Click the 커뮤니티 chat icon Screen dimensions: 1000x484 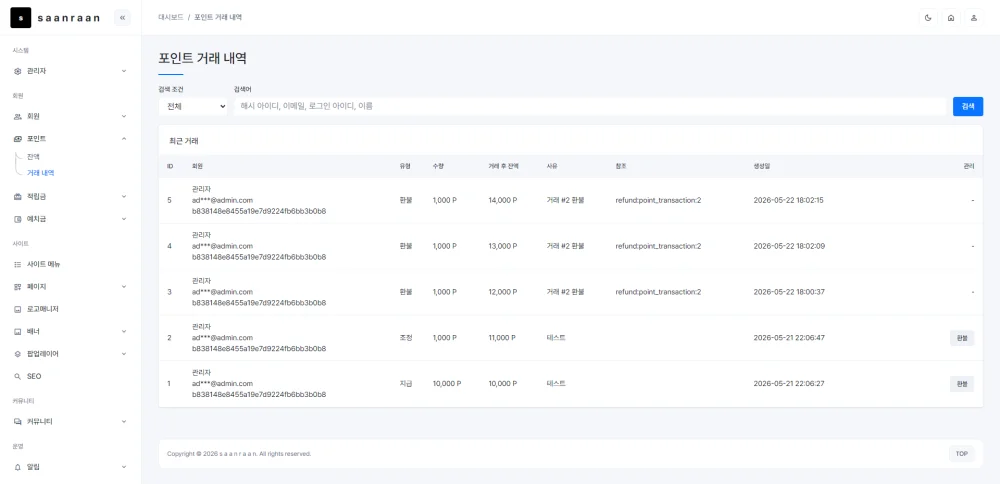click(x=18, y=422)
